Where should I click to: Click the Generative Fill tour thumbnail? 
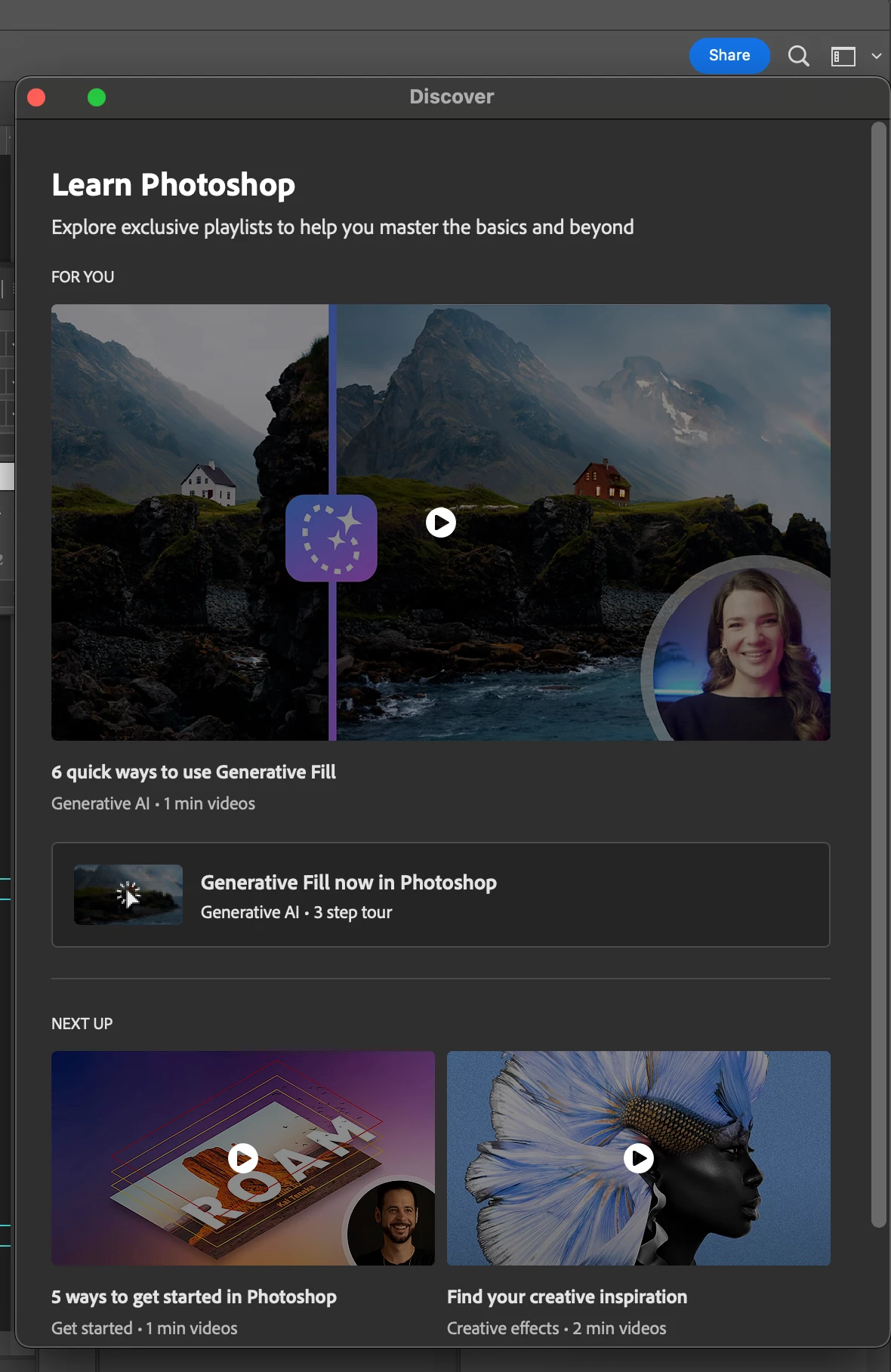tap(128, 895)
